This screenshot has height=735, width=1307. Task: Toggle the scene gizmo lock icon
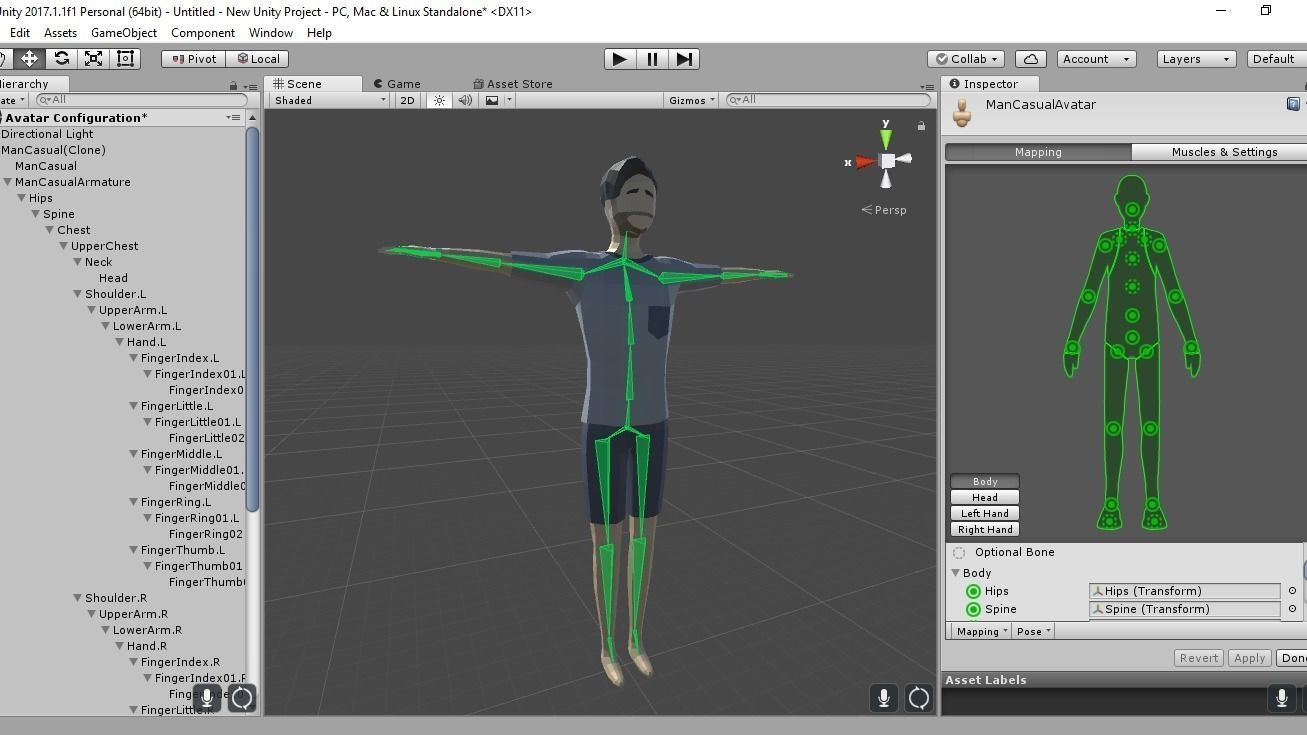[x=921, y=126]
